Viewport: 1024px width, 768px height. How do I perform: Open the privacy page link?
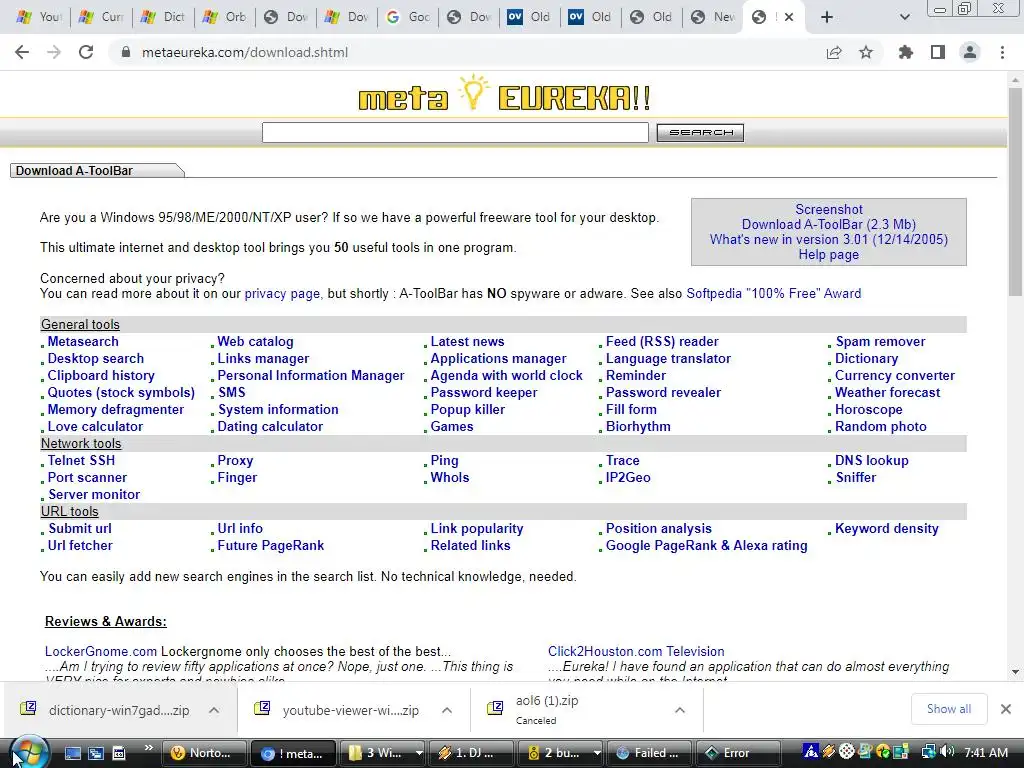[x=282, y=294]
